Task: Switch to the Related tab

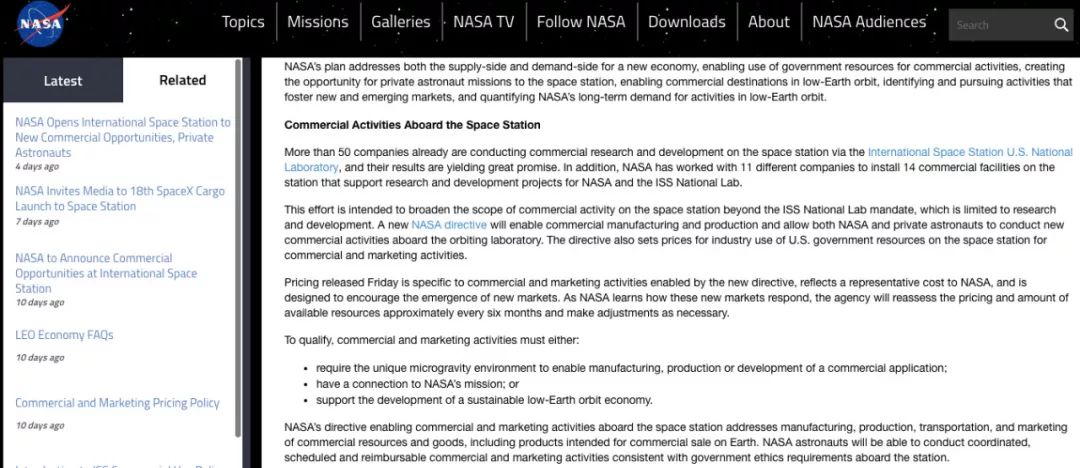Action: pyautogui.click(x=182, y=80)
